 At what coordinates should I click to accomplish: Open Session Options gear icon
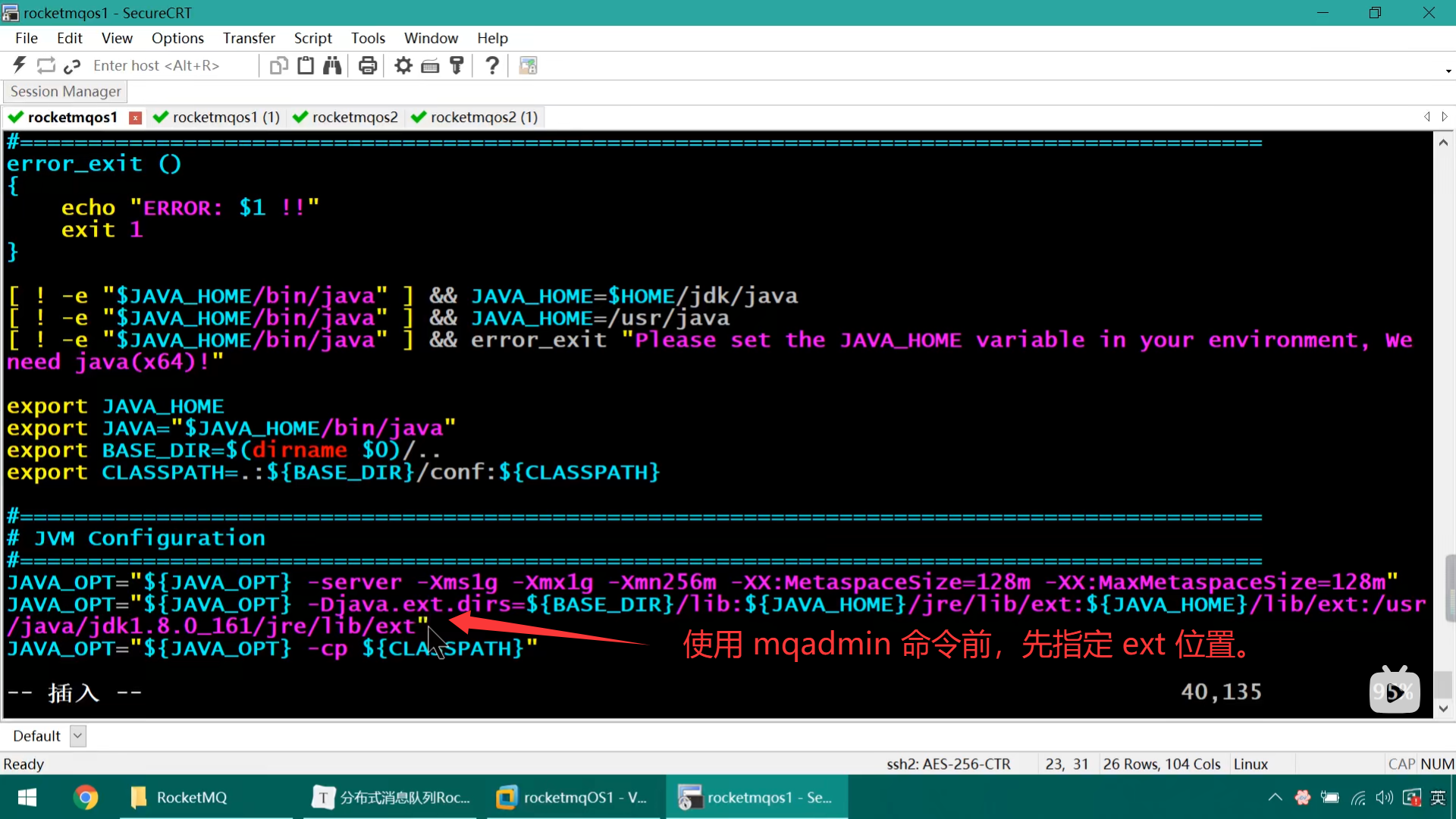tap(403, 66)
